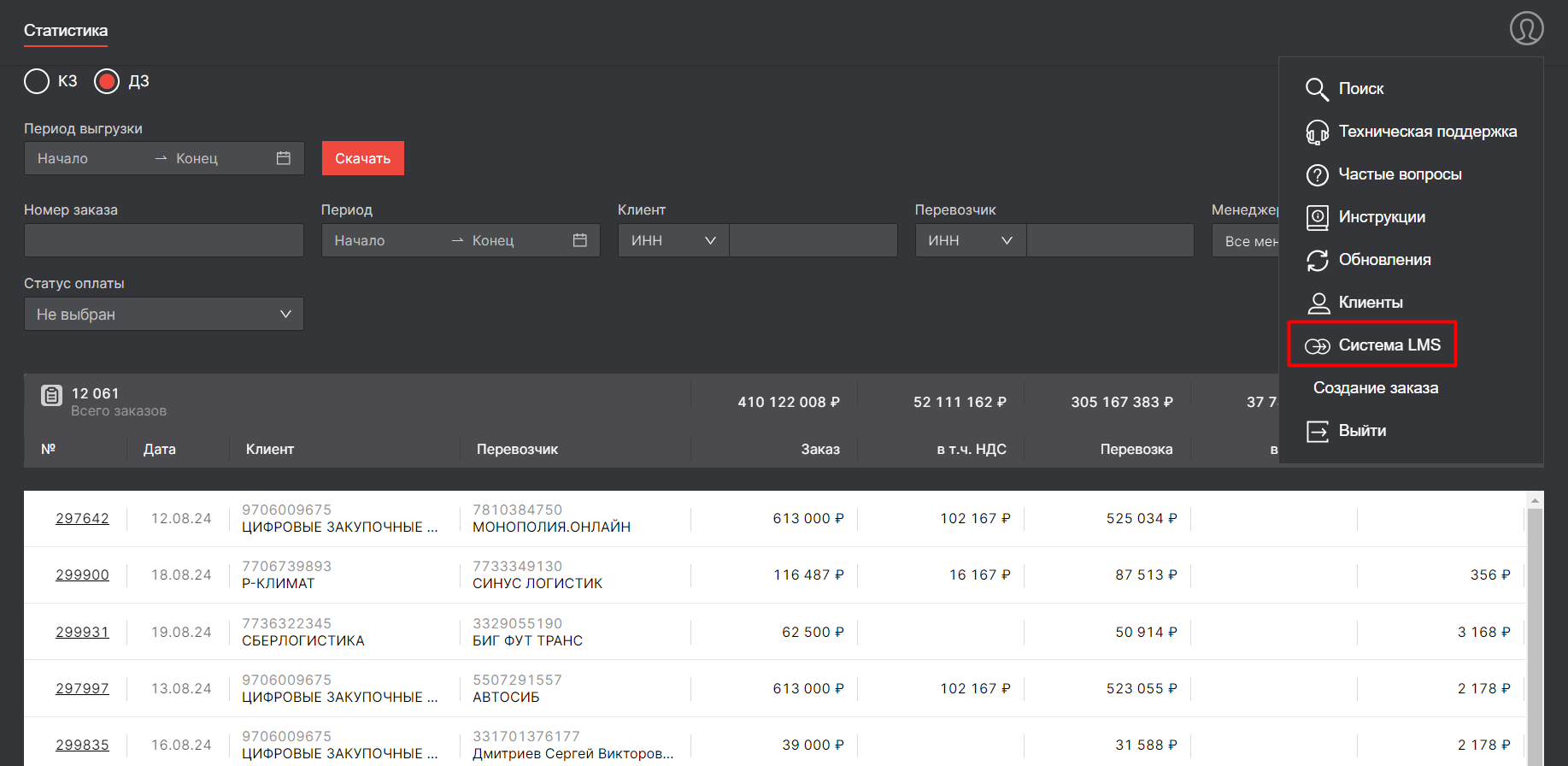Click the Заказ column header
This screenshot has height=766, width=1568.
[820, 449]
